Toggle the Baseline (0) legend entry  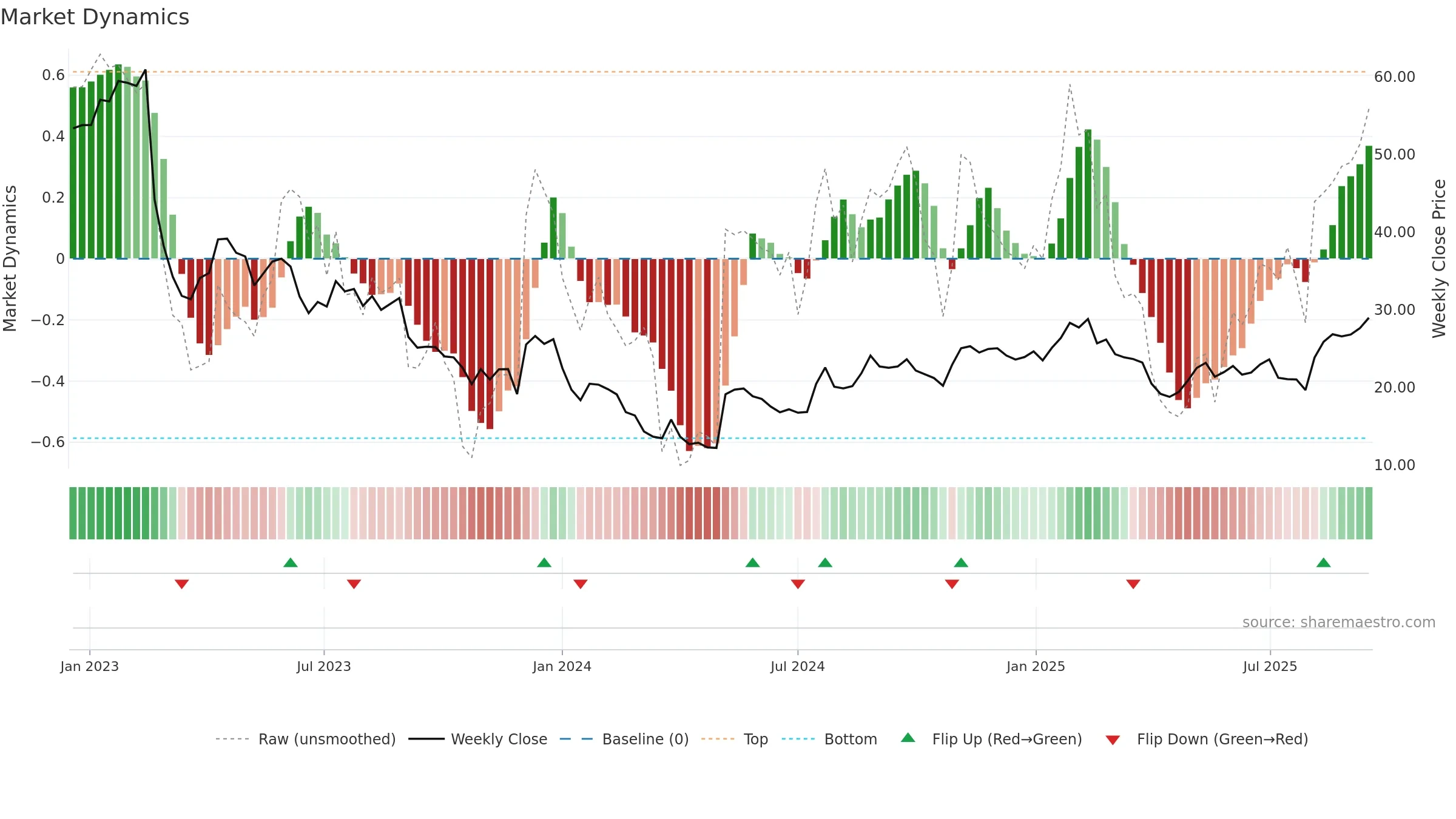[x=624, y=740]
